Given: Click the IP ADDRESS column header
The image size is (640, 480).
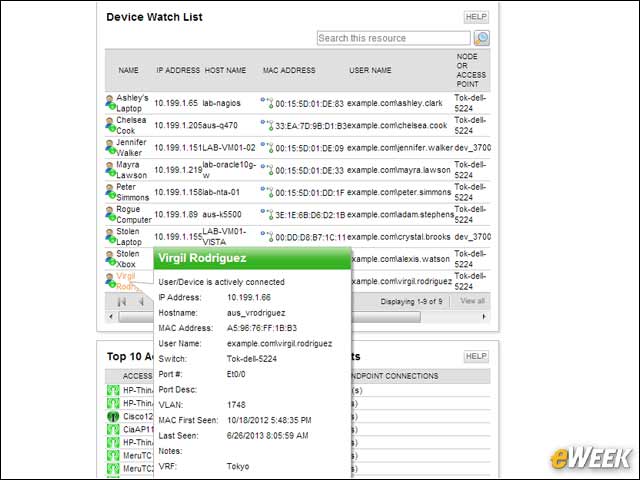Looking at the screenshot, I should 178,70.
